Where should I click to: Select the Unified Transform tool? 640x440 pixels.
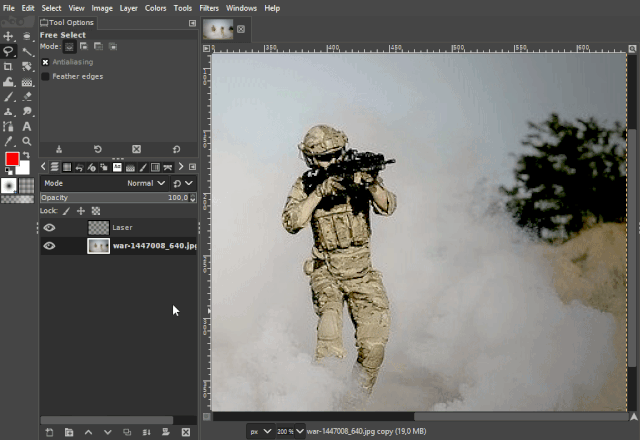click(x=27, y=67)
